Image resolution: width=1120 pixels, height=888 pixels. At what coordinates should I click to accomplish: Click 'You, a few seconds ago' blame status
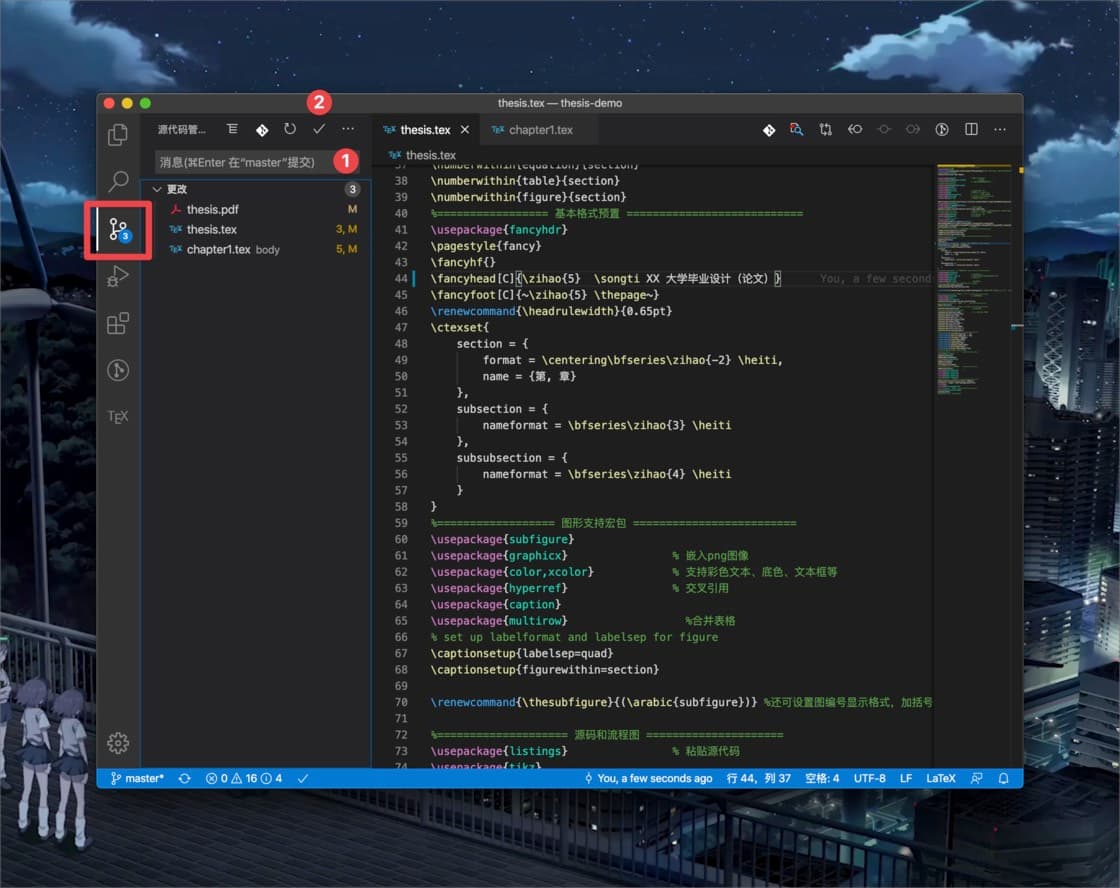pos(648,779)
